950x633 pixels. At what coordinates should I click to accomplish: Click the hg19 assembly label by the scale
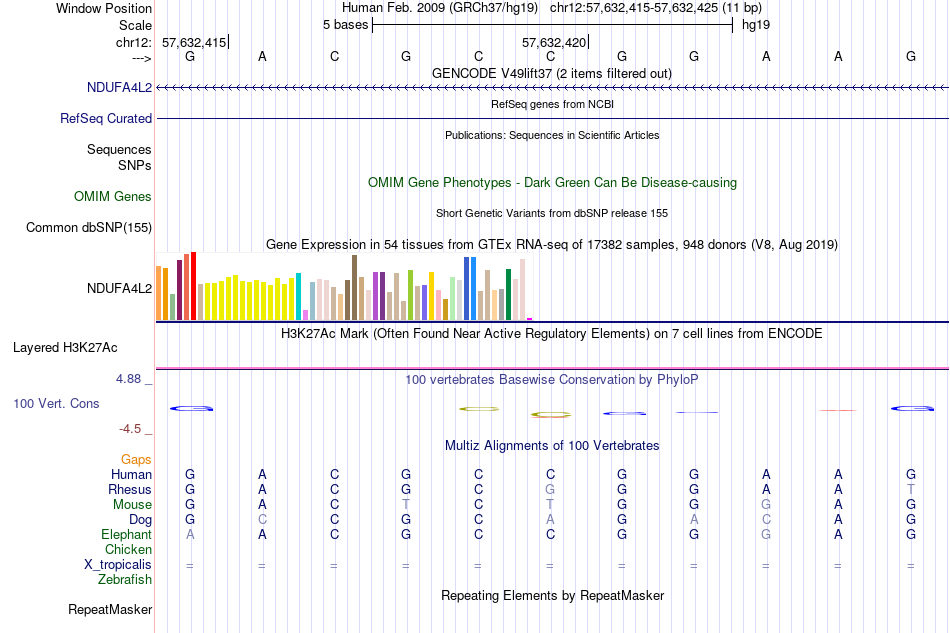pos(756,25)
